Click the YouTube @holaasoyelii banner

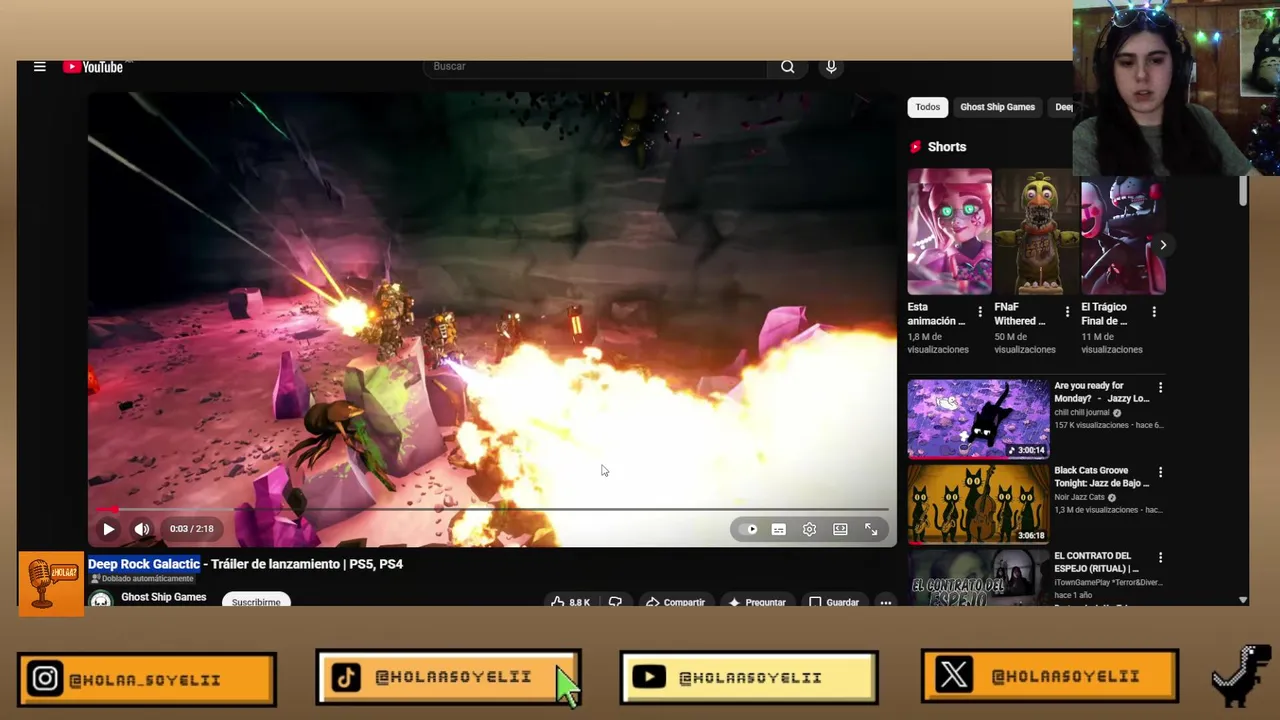[749, 677]
